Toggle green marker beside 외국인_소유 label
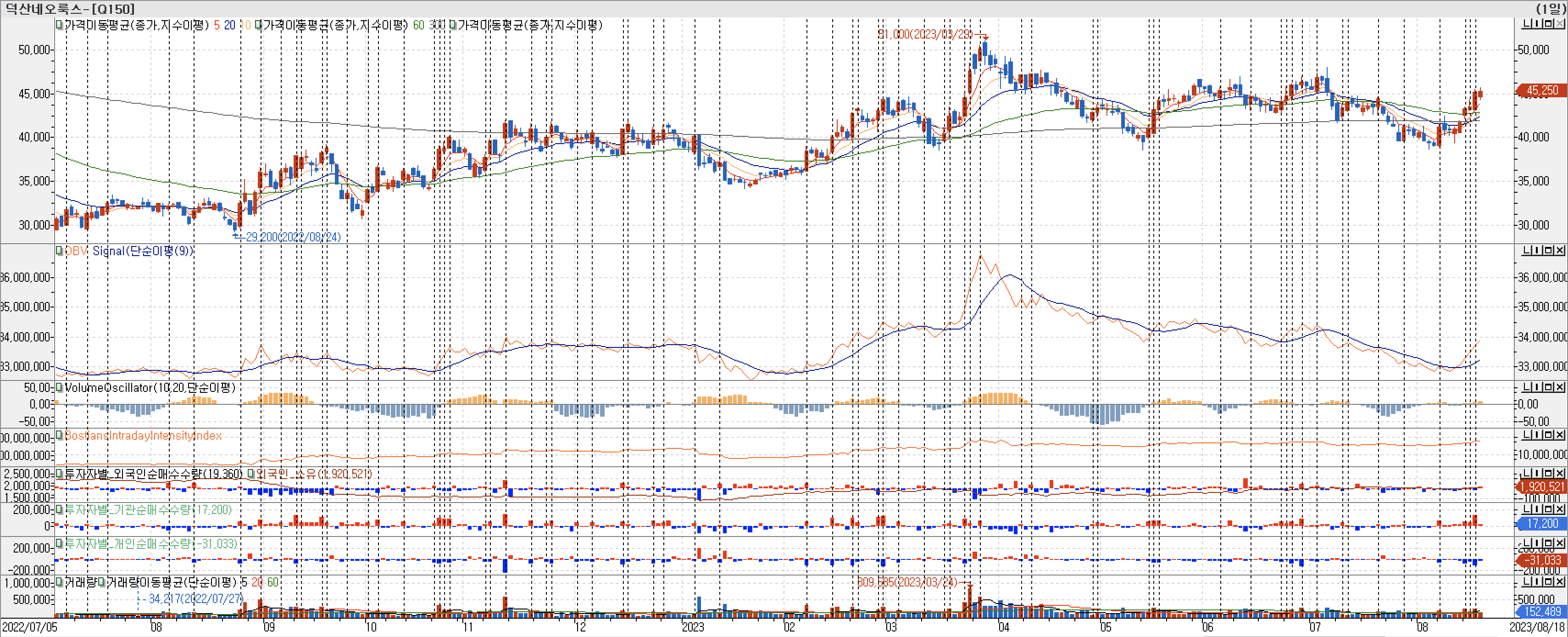This screenshot has width=1568, height=637. pos(251,473)
